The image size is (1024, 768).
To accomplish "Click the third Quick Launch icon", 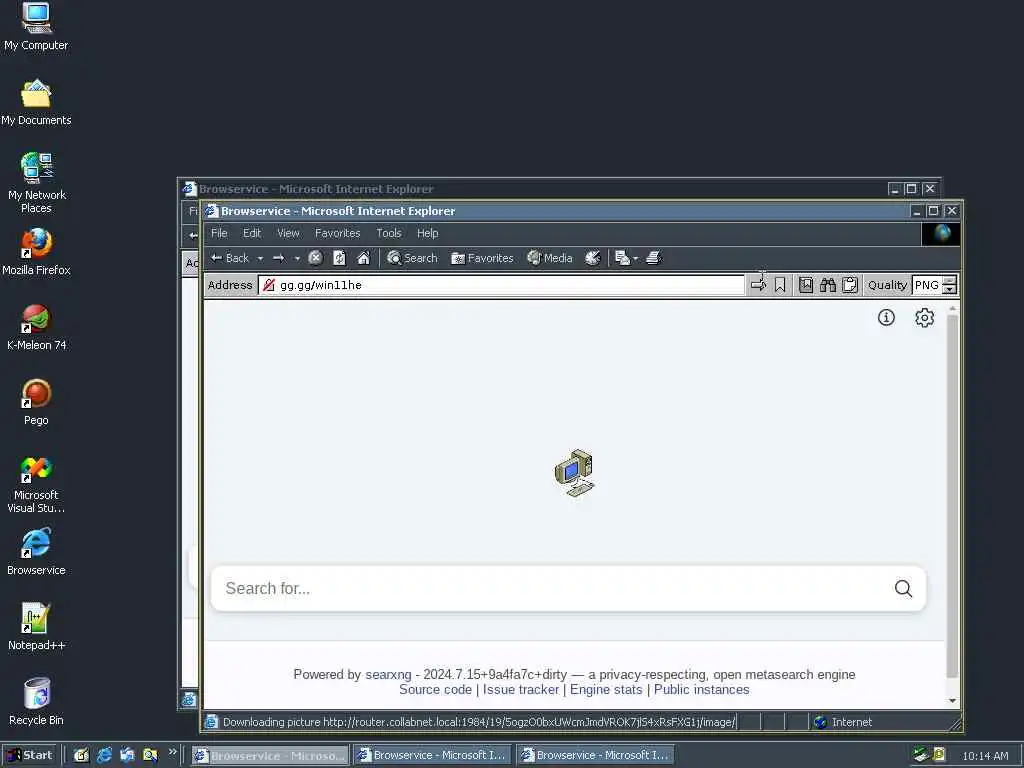I will (x=127, y=755).
